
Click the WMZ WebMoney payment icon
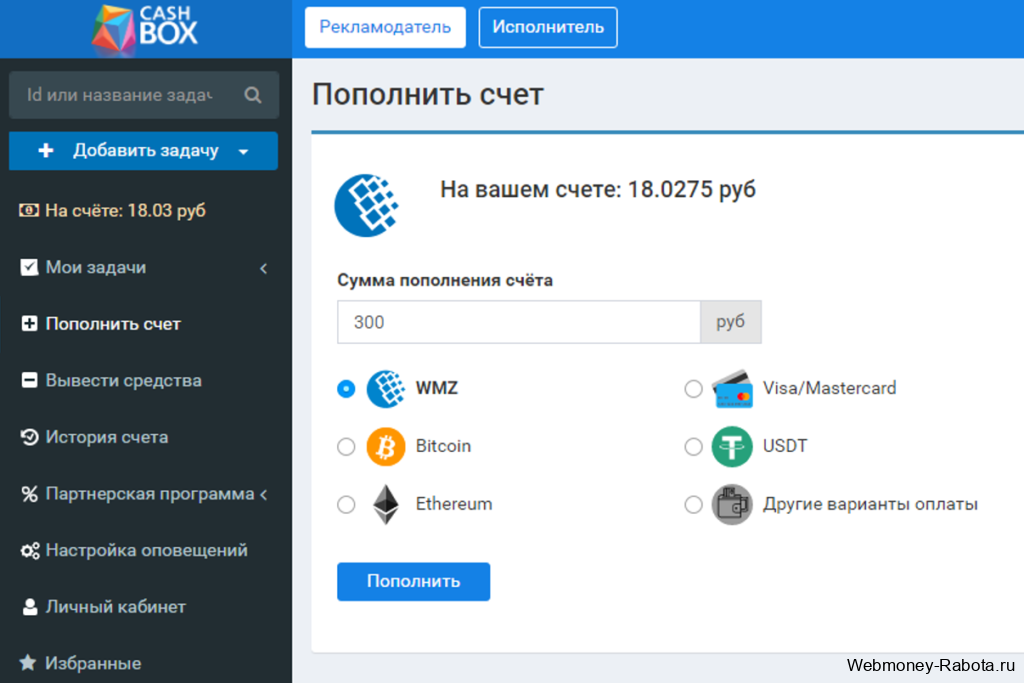[x=386, y=389]
